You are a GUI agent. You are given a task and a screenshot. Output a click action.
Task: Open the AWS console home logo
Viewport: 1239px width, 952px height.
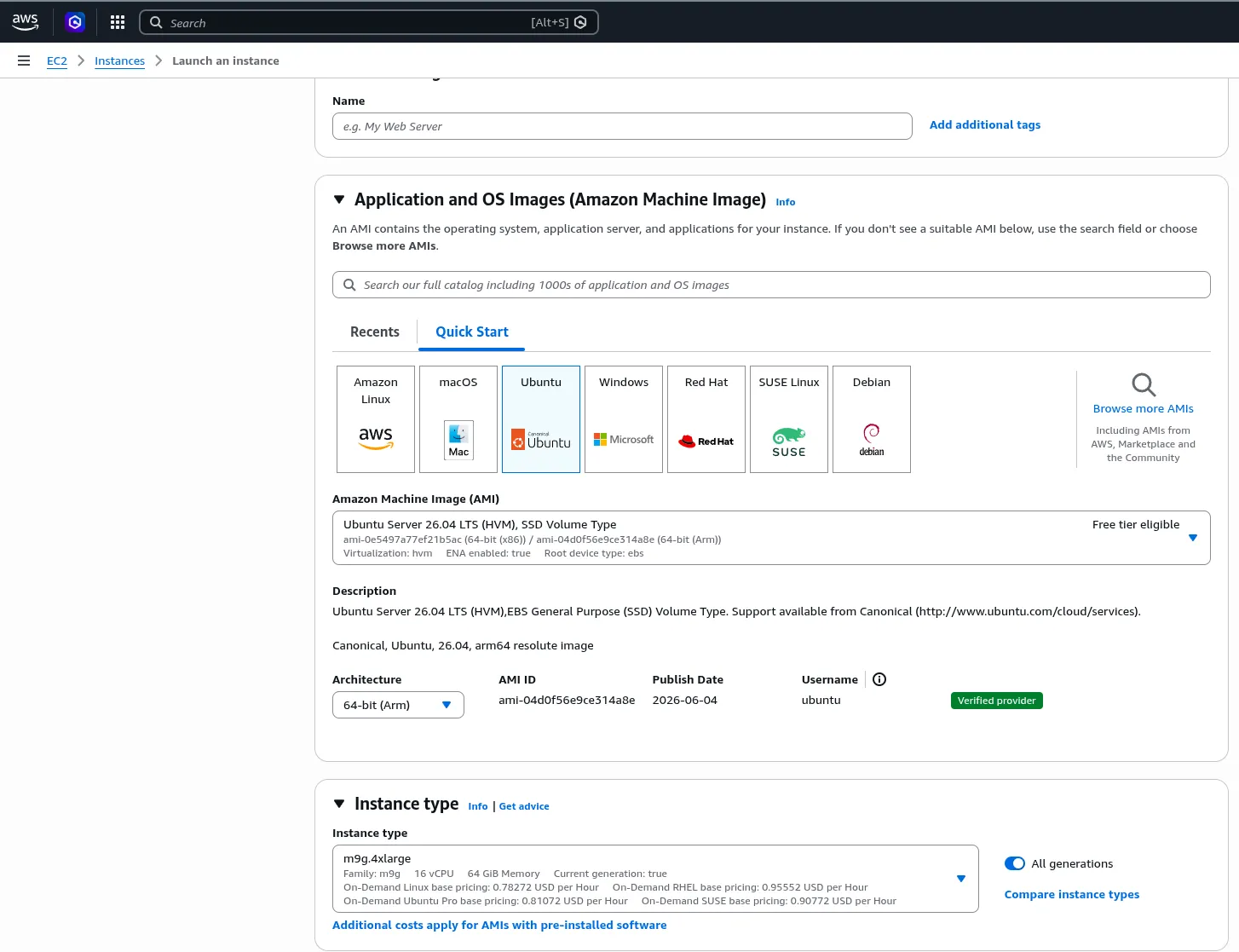coord(26,22)
